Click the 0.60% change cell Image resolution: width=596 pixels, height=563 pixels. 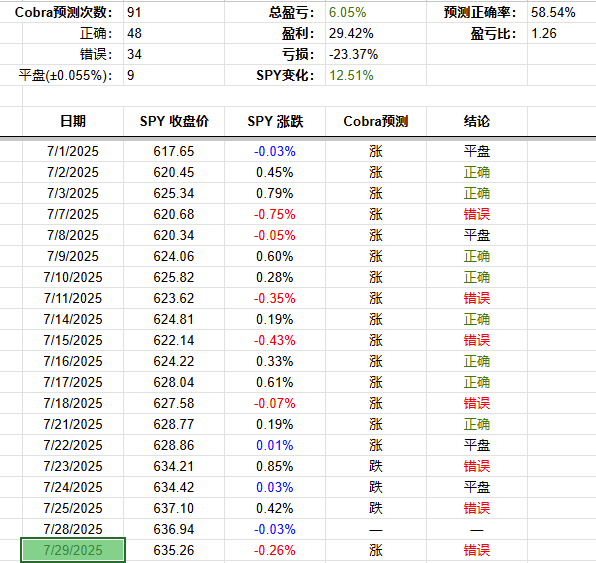coord(274,256)
